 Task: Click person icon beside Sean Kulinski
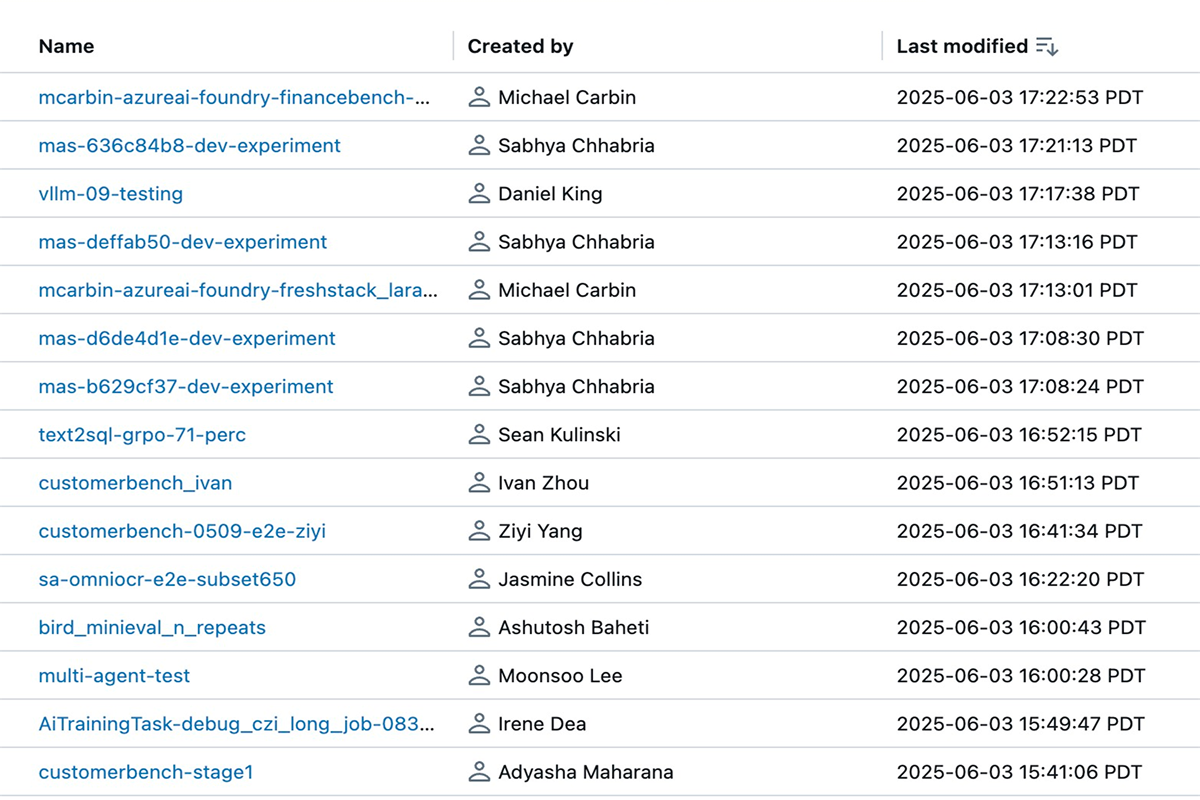(479, 435)
